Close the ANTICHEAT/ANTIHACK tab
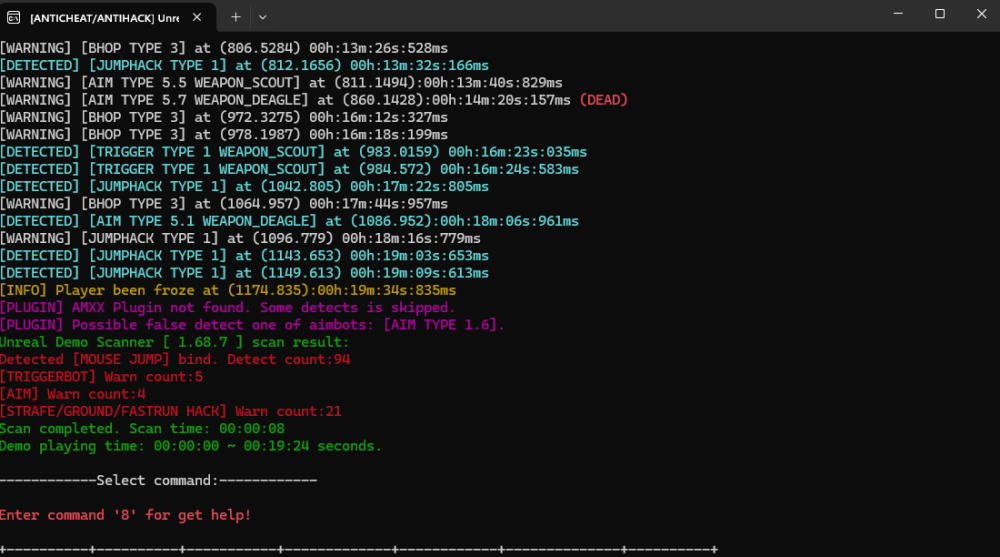Image resolution: width=1000 pixels, height=557 pixels. tap(197, 17)
